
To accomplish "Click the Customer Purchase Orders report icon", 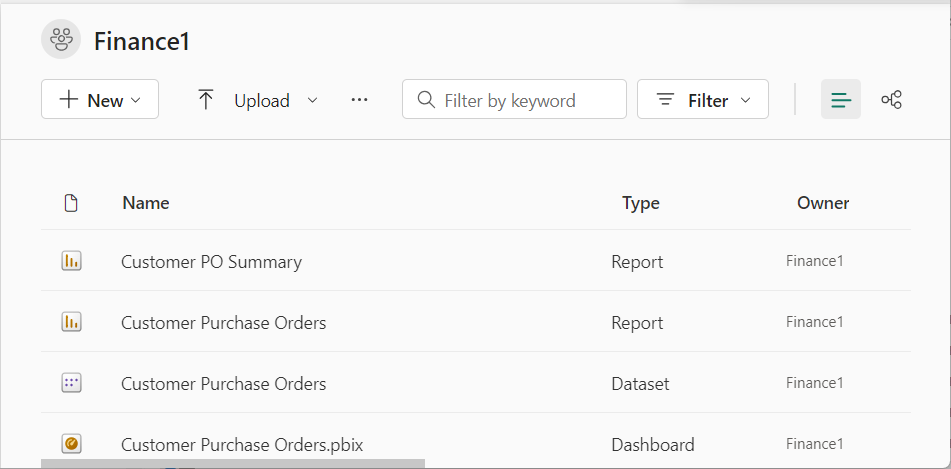I will tap(71, 322).
